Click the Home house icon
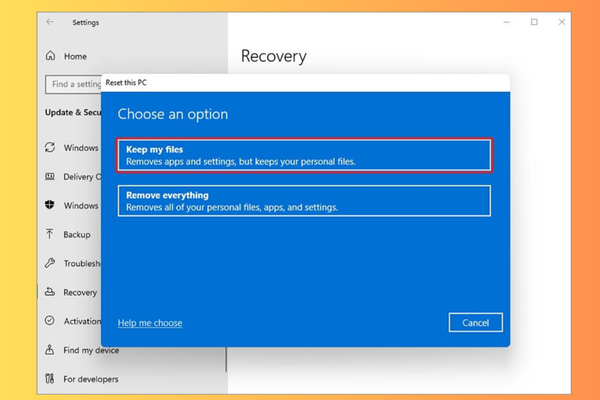The image size is (600, 400). click(51, 56)
